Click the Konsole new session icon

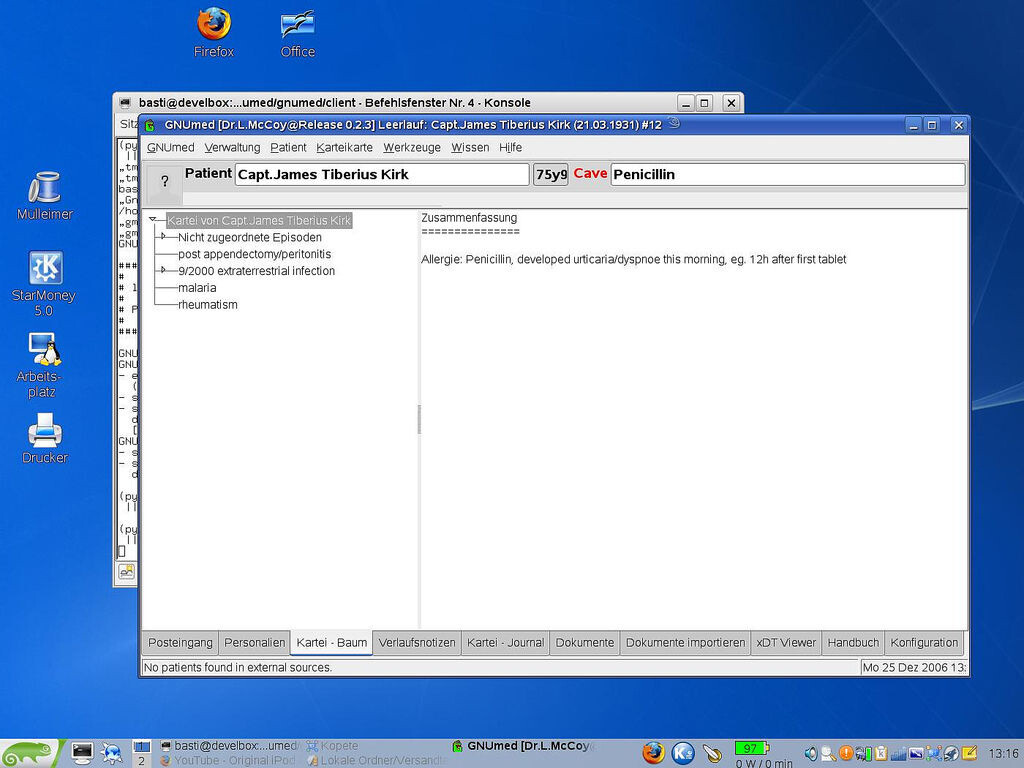(126, 572)
